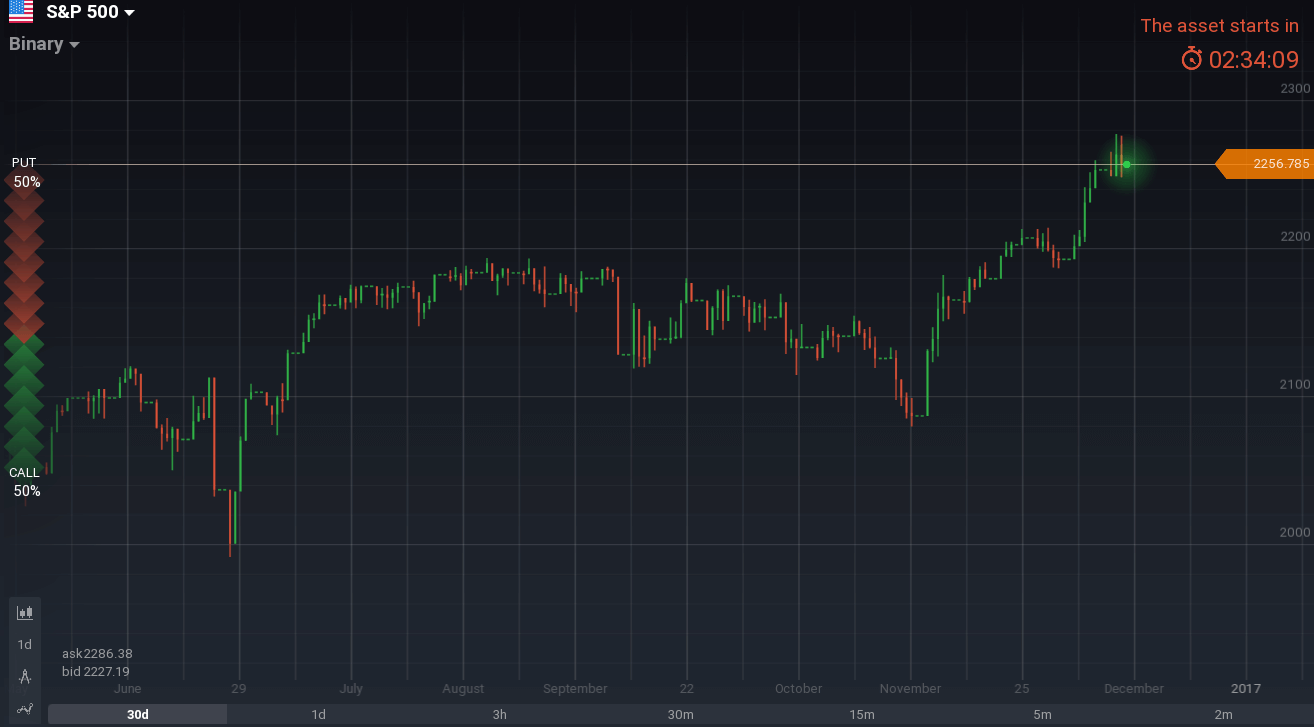Click the ask 2286.38 price text

(x=97, y=654)
